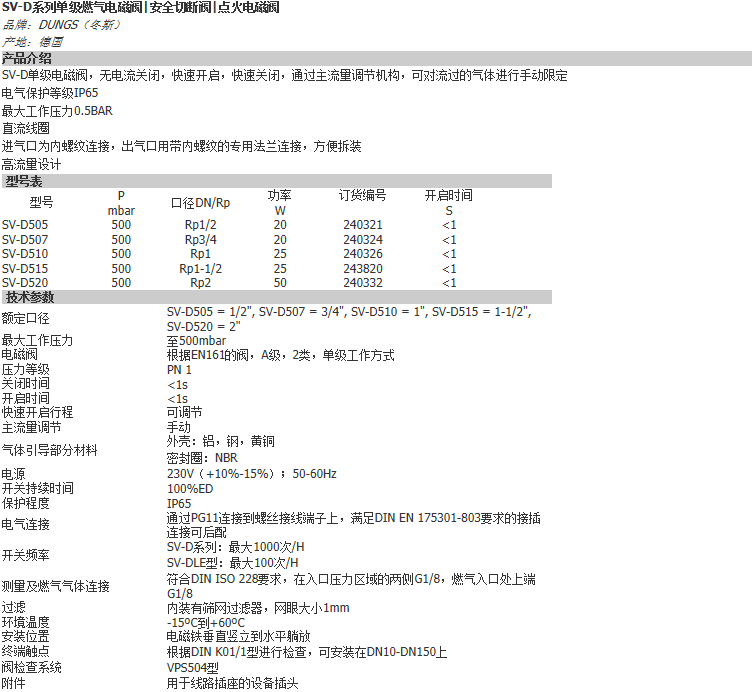Click the '订货编号' column header
The image size is (754, 692).
pyautogui.click(x=362, y=195)
